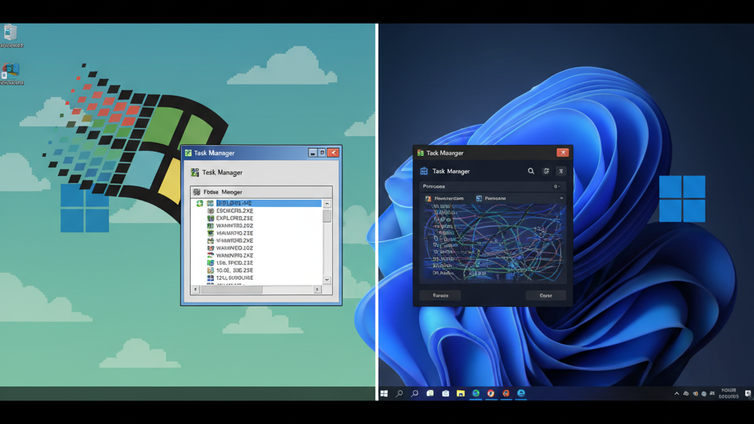Select the second desktop icon on retro desktop

[x=11, y=74]
